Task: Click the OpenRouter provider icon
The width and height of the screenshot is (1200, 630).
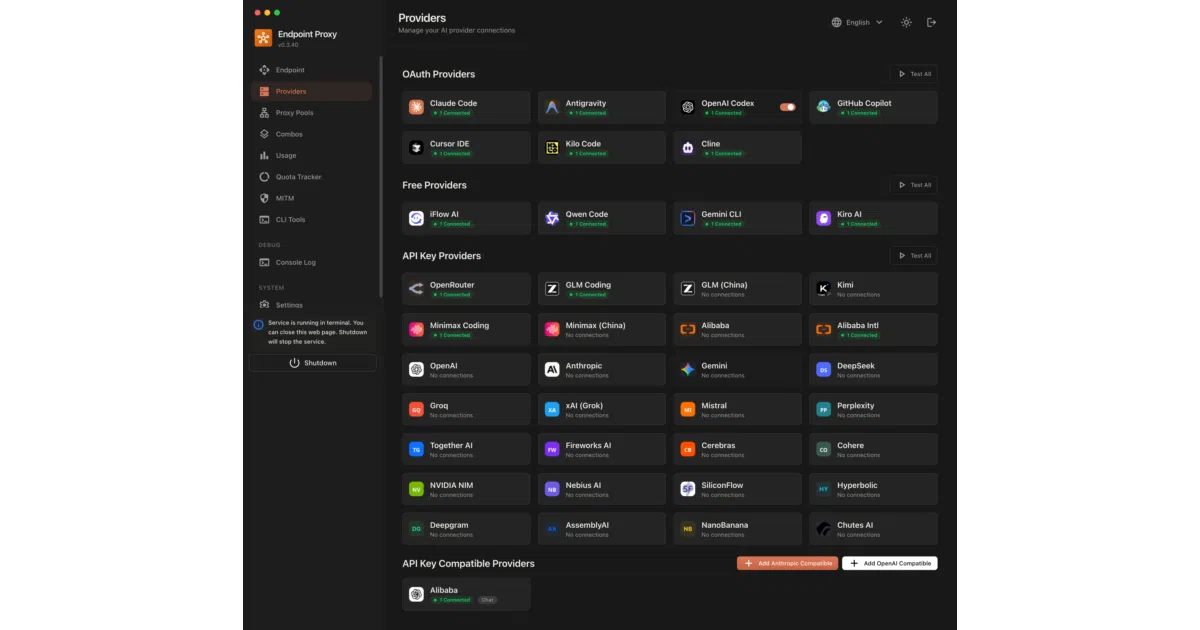Action: [x=416, y=289]
